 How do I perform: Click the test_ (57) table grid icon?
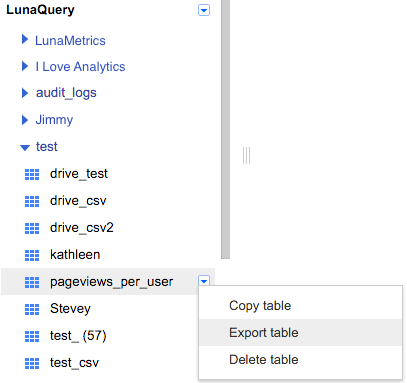click(x=32, y=336)
